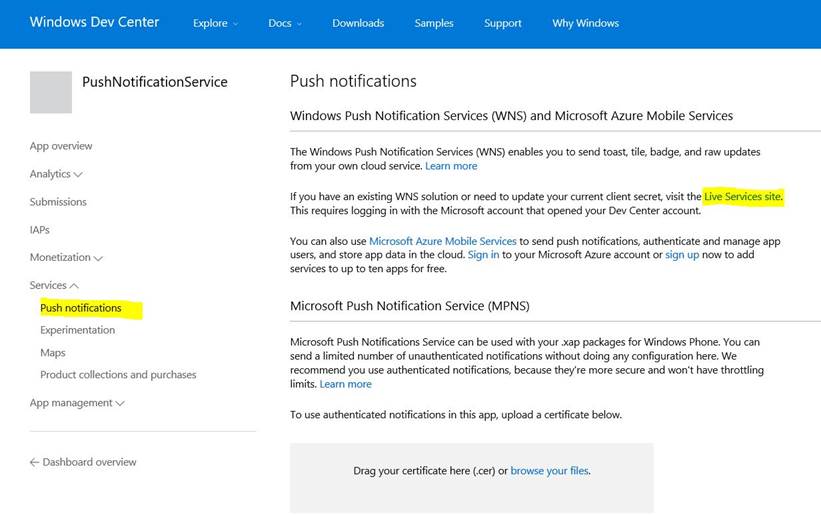Open the Explore dropdown menu
Image resolution: width=821 pixels, height=515 pixels.
(x=215, y=23)
